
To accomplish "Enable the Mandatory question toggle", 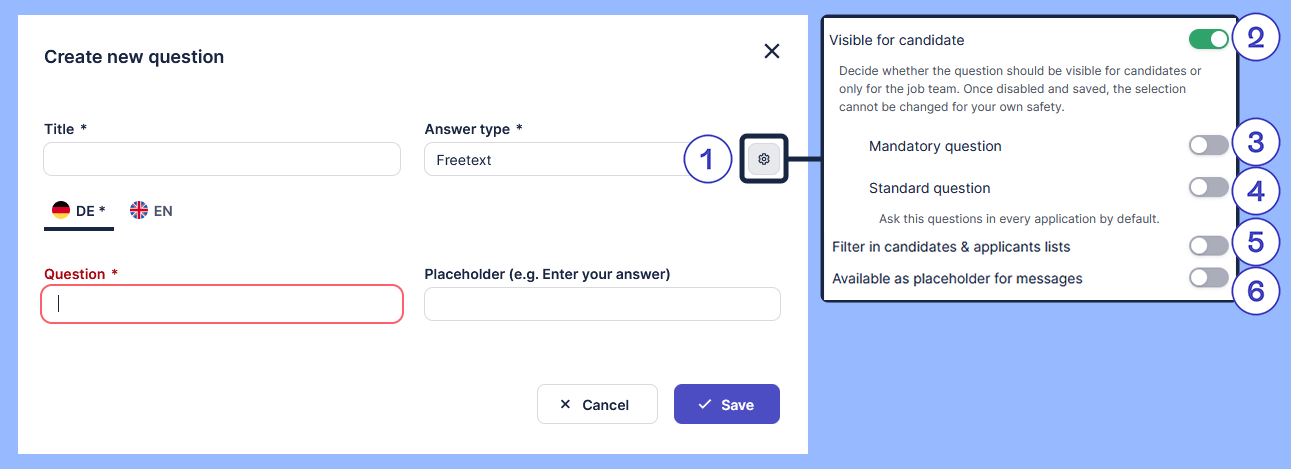I will pyautogui.click(x=1208, y=146).
